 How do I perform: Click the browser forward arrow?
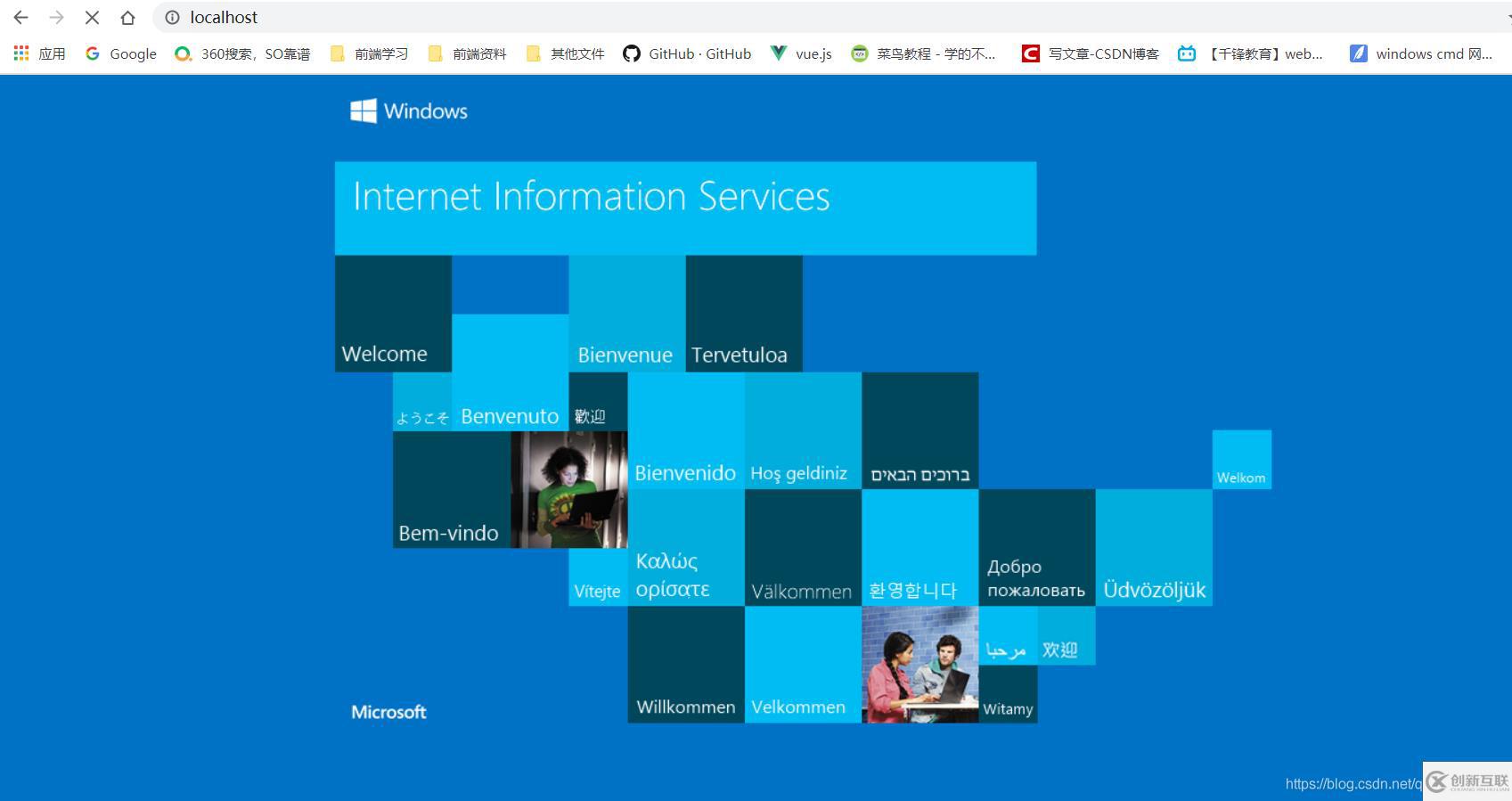point(56,17)
